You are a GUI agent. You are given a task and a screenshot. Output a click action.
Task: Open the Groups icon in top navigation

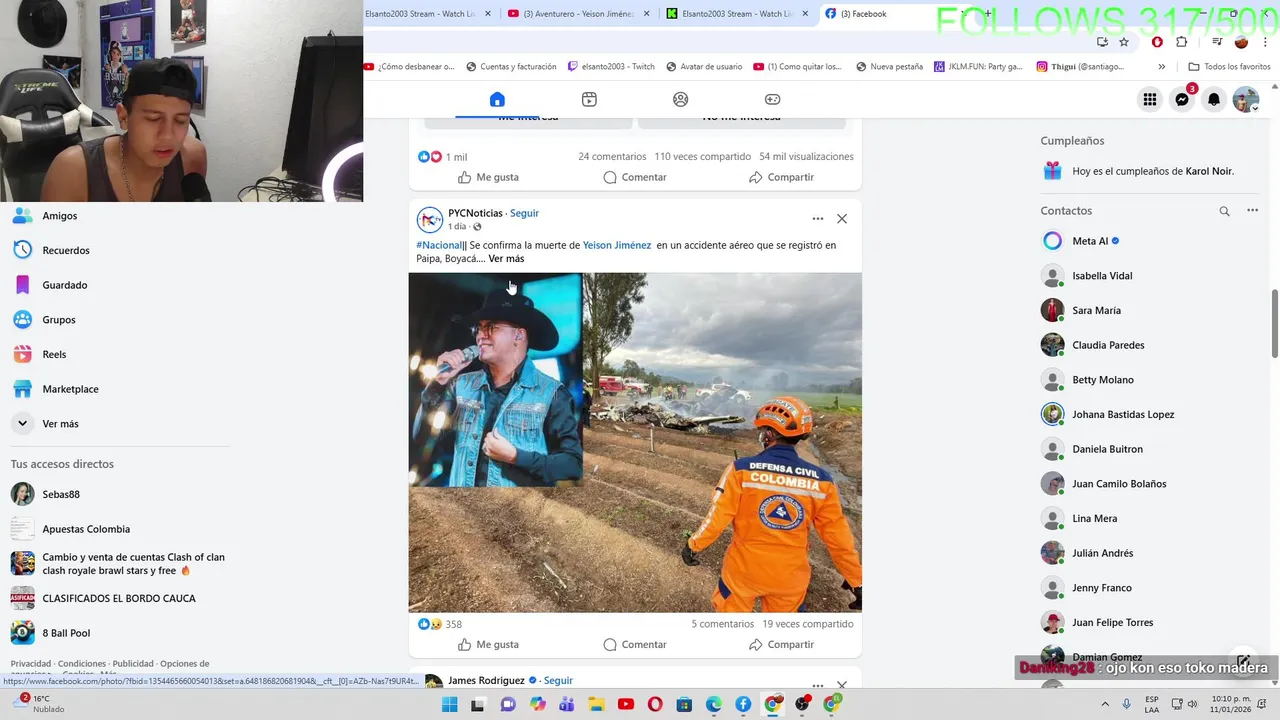[681, 99]
